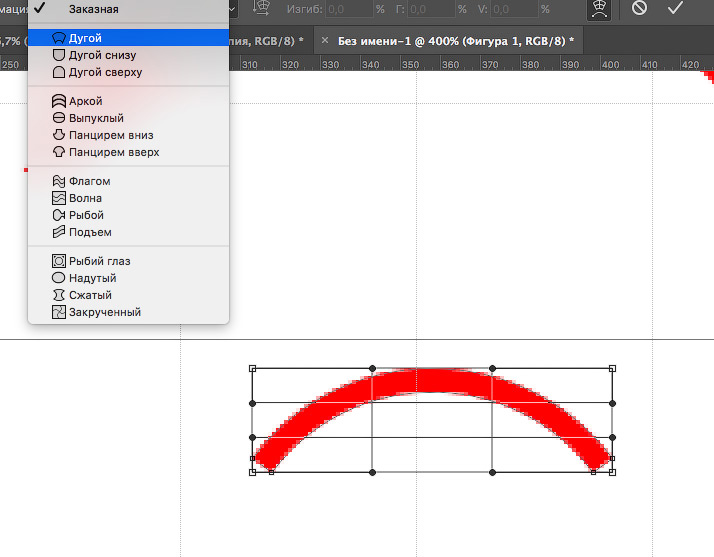The width and height of the screenshot is (714, 557).
Task: Click the Волна wave icon
Action: tap(59, 198)
